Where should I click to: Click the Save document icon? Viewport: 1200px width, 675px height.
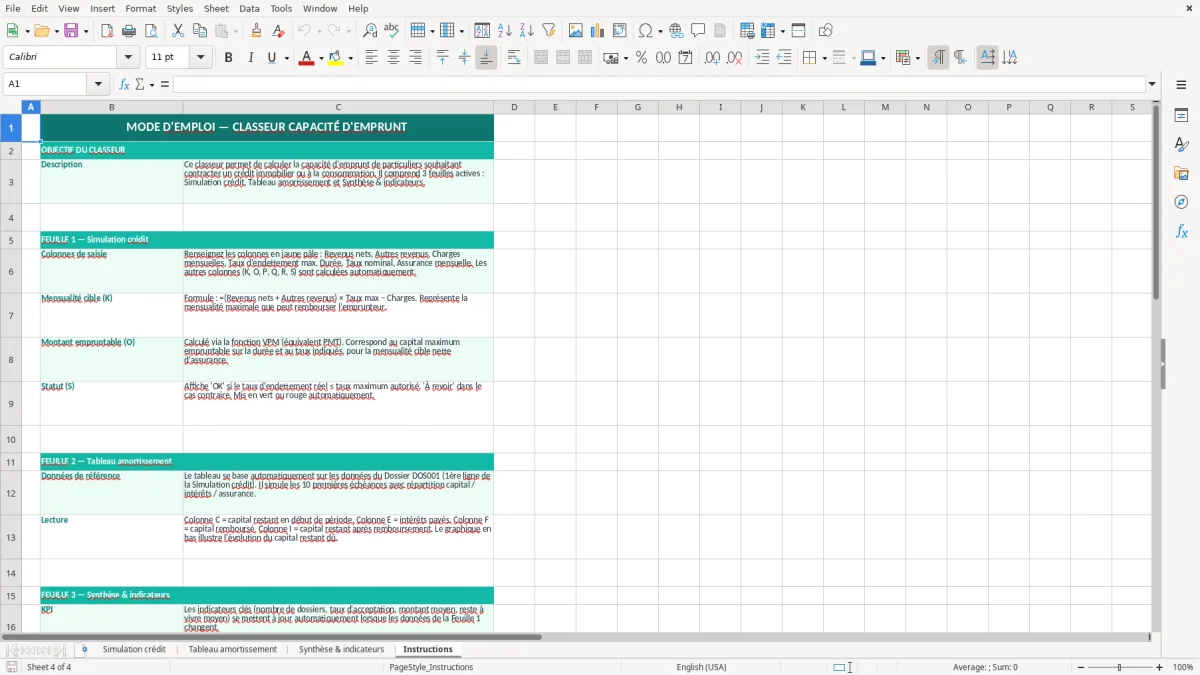[x=71, y=31]
